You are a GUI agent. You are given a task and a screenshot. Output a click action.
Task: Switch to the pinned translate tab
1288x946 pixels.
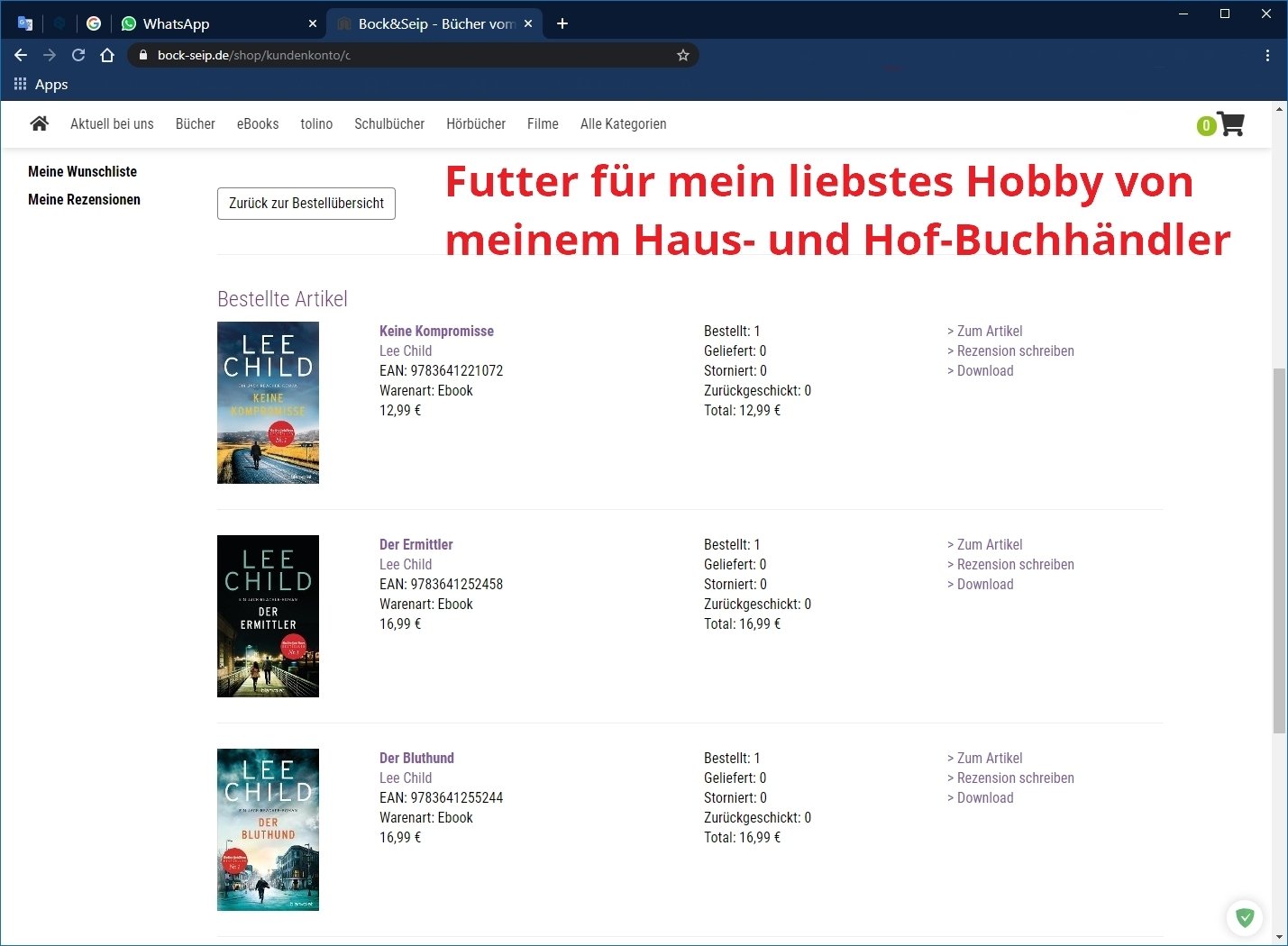25,23
